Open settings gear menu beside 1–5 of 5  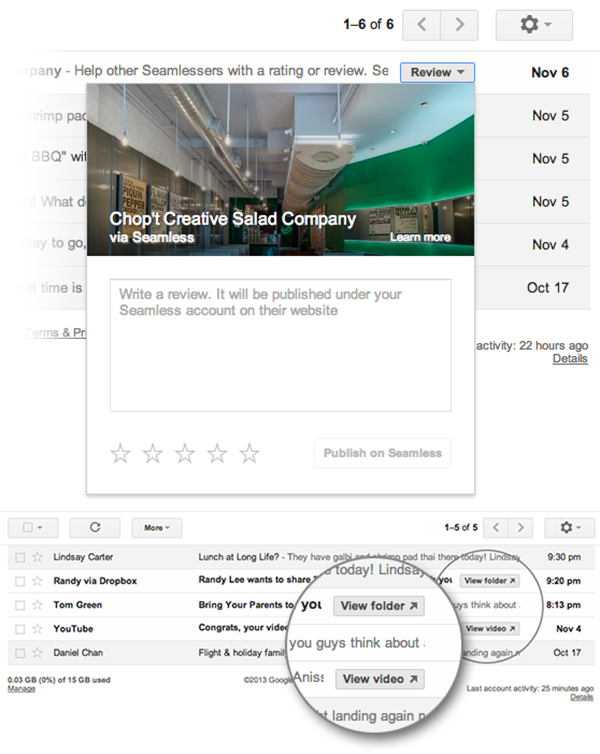(570, 528)
